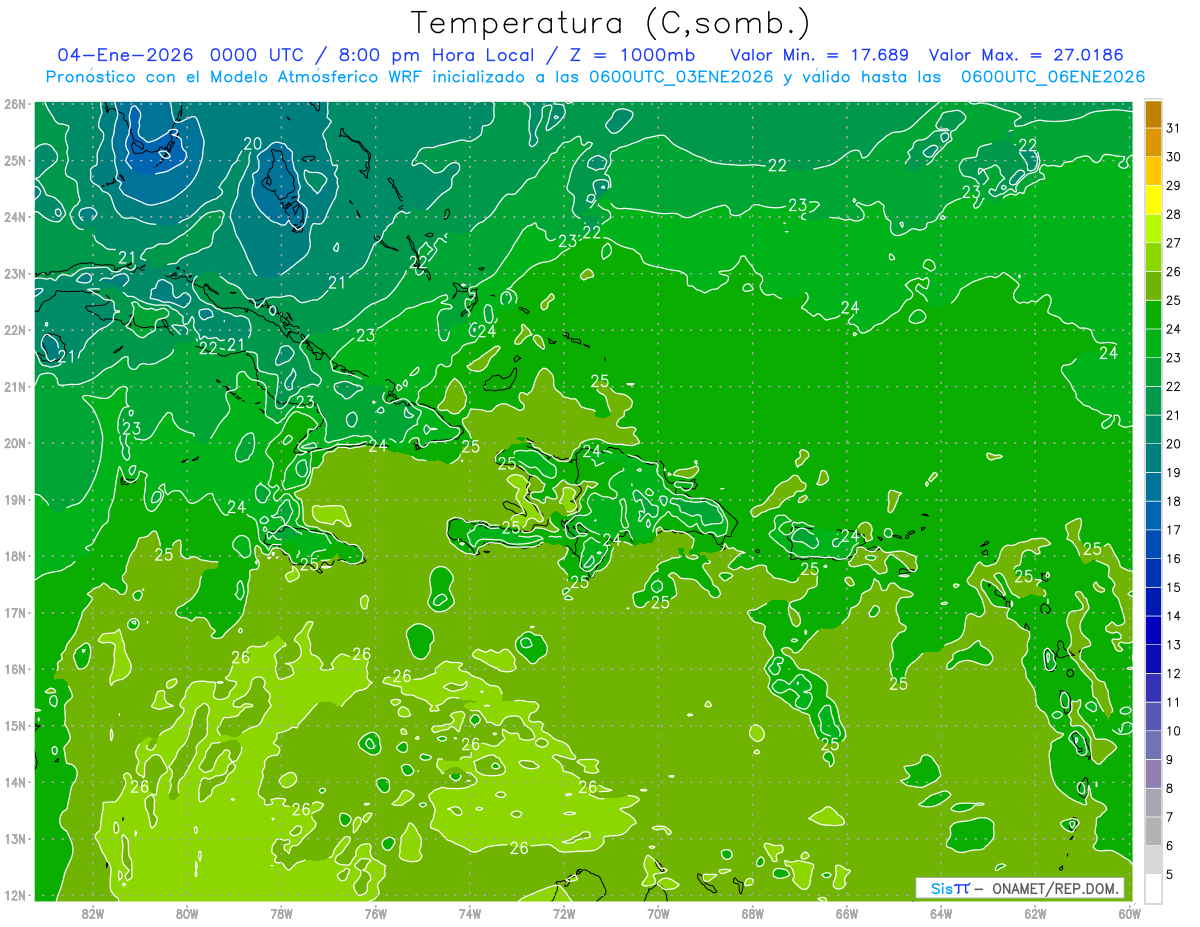
Task: Select the '72W' longitude label
Action: tap(564, 912)
